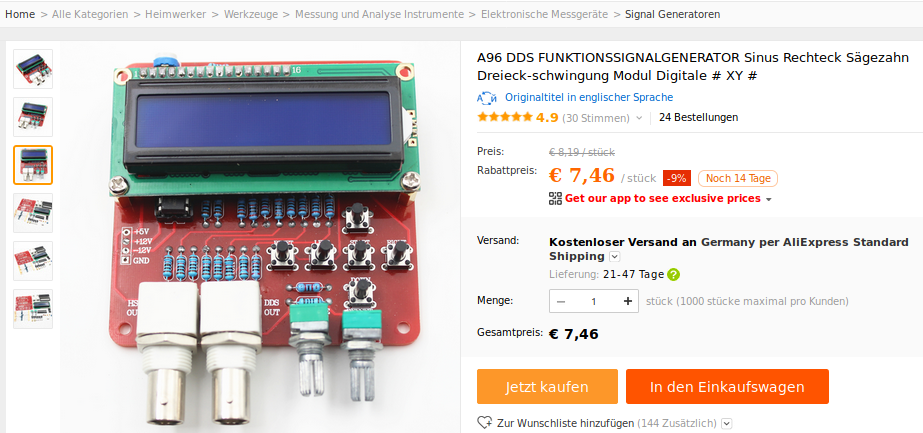Click the green delivery help question mark
Viewport: 923px width, 433px height.
(x=673, y=274)
